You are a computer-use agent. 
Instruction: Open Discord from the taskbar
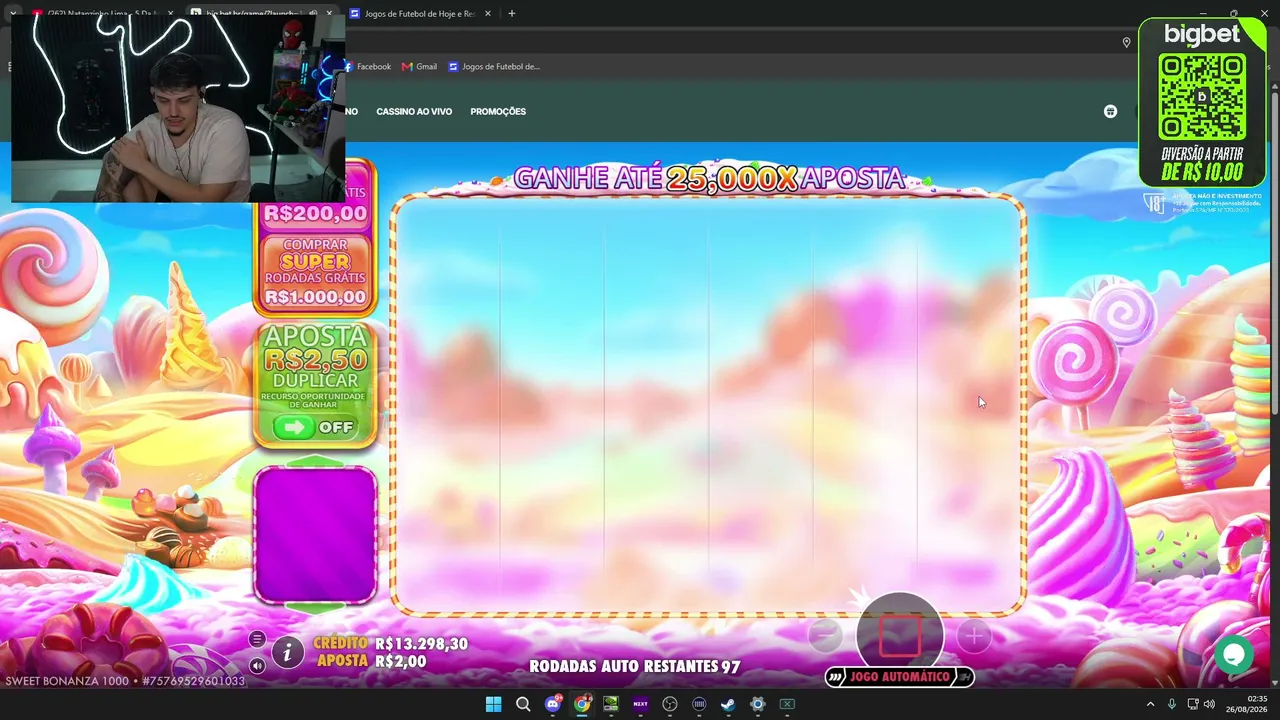(x=553, y=704)
